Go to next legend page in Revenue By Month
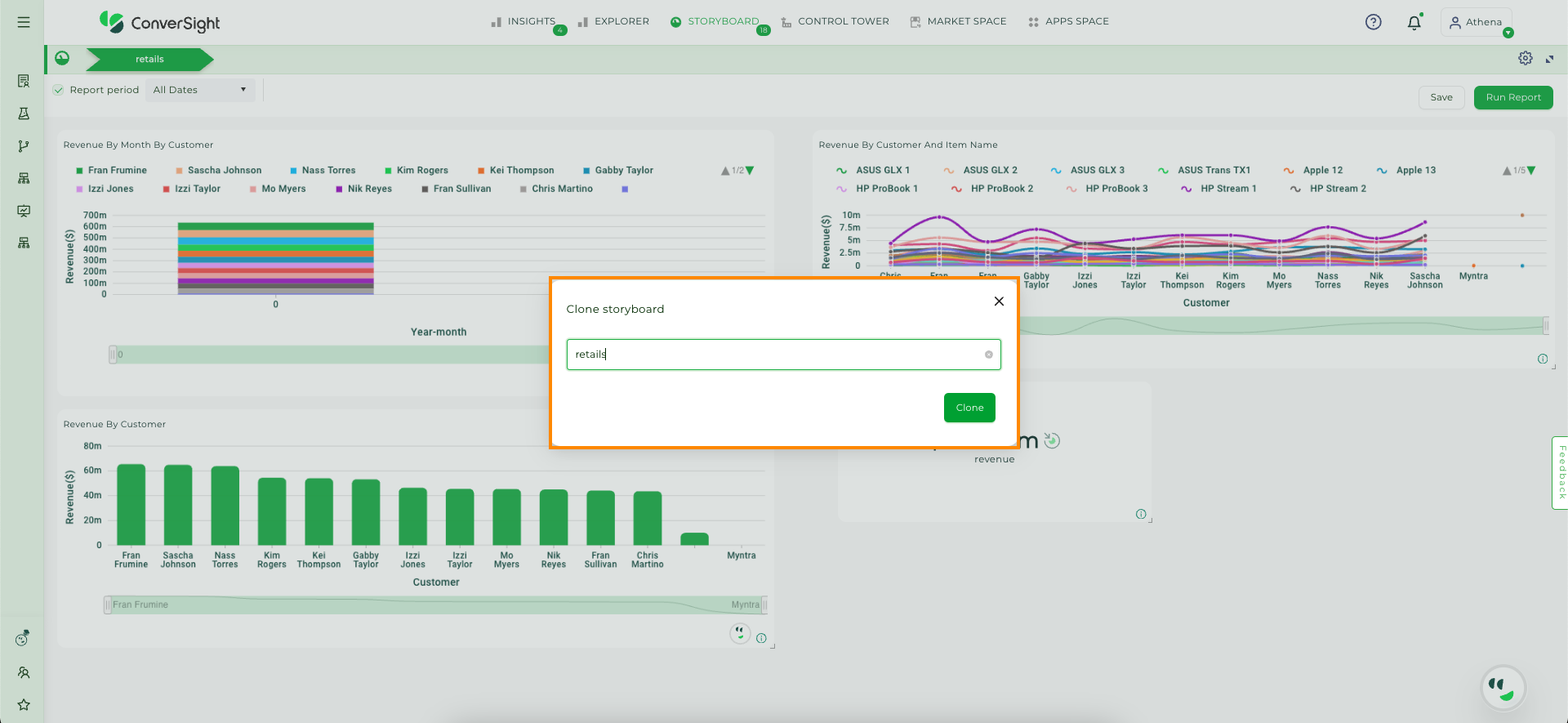This screenshot has height=723, width=1568. pyautogui.click(x=750, y=171)
